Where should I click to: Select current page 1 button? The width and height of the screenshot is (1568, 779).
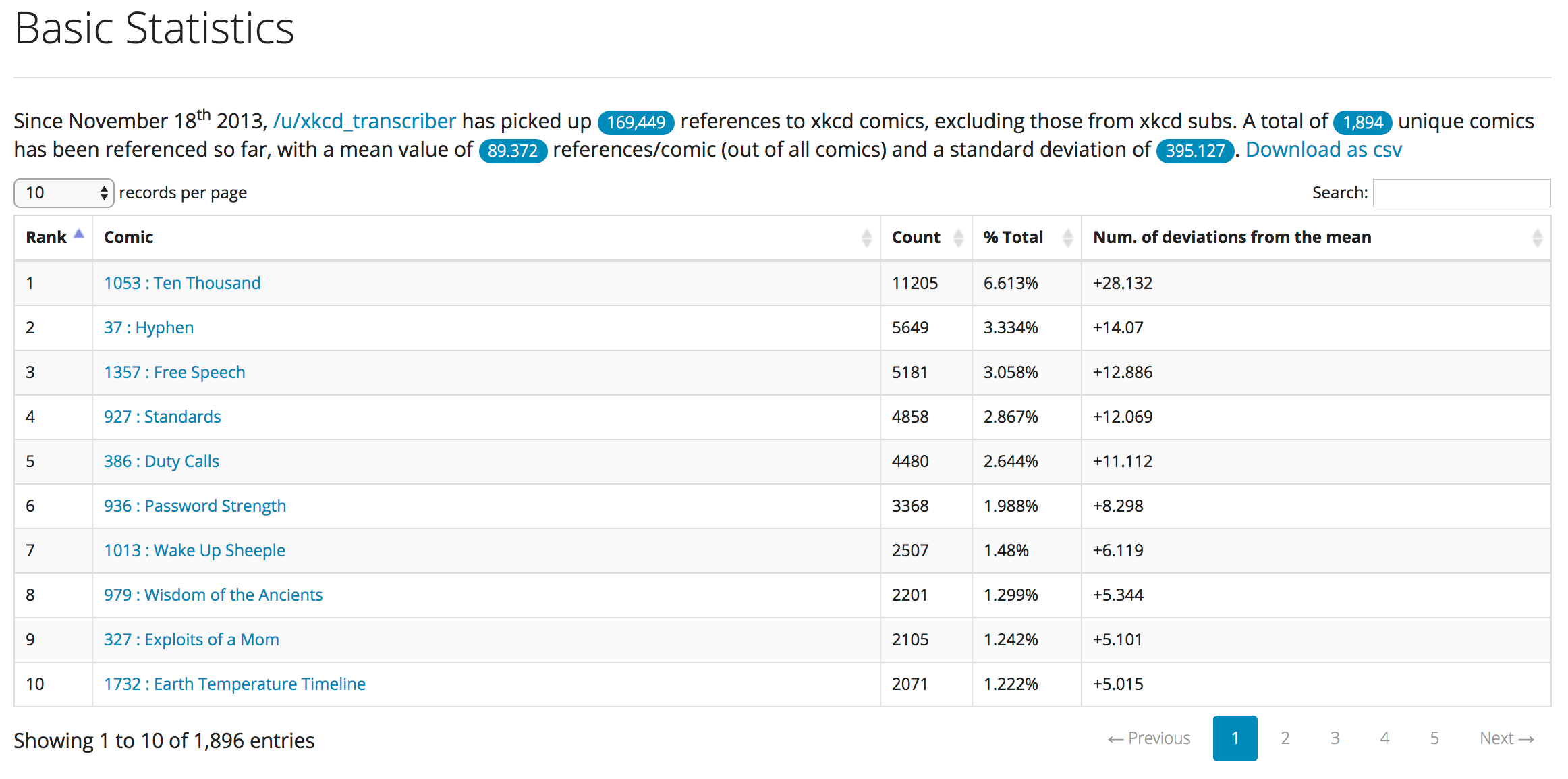click(1235, 738)
